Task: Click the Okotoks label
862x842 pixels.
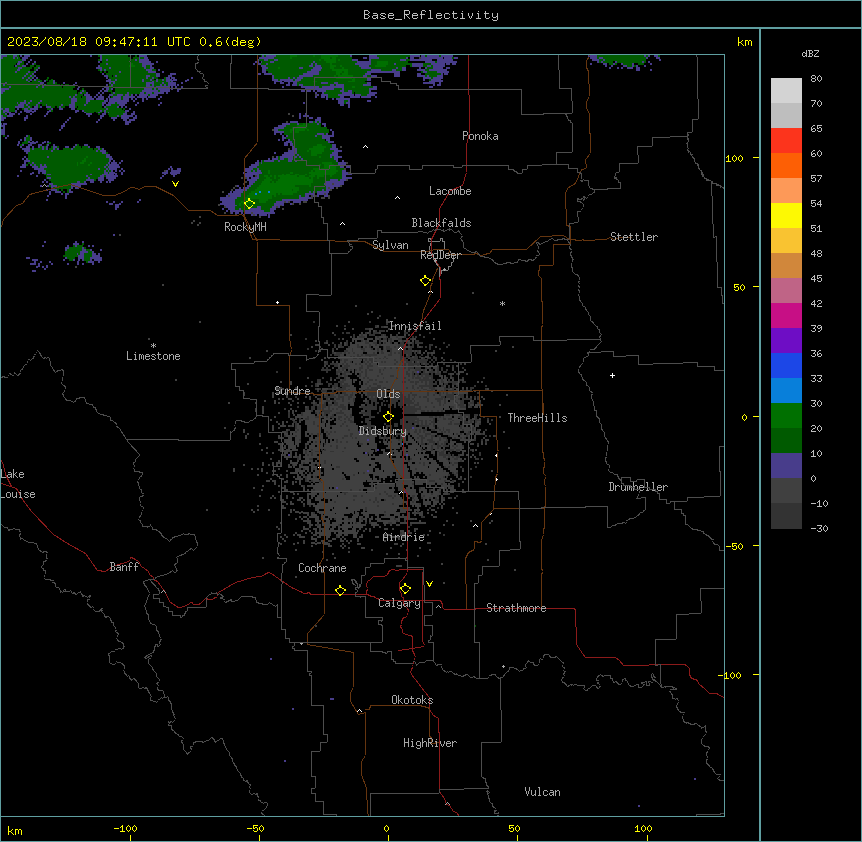Action: [x=412, y=700]
